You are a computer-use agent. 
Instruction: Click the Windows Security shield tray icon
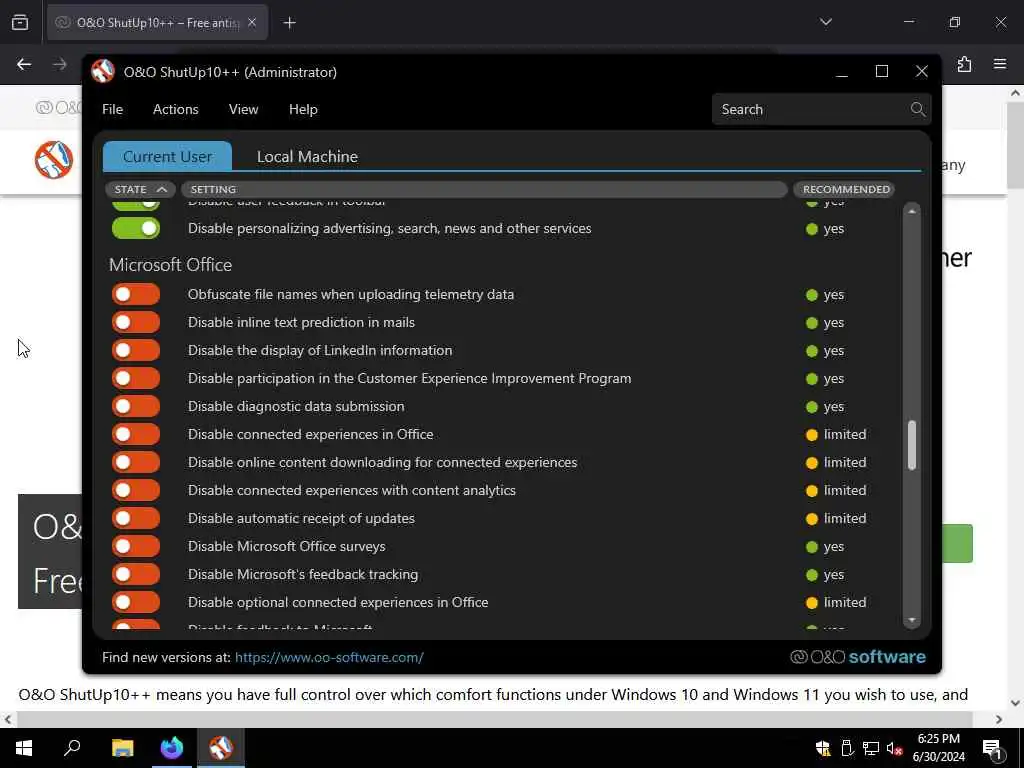pyautogui.click(x=823, y=748)
